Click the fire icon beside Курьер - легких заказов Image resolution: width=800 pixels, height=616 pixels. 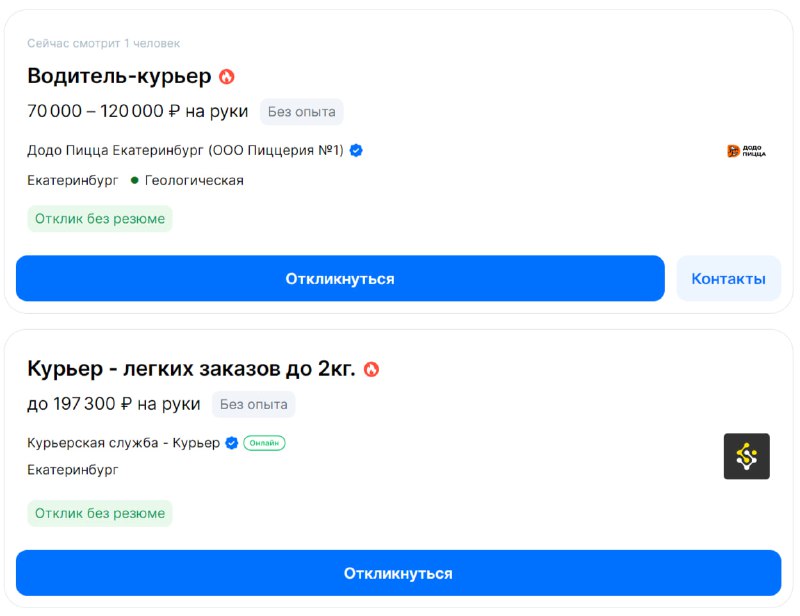tap(371, 369)
